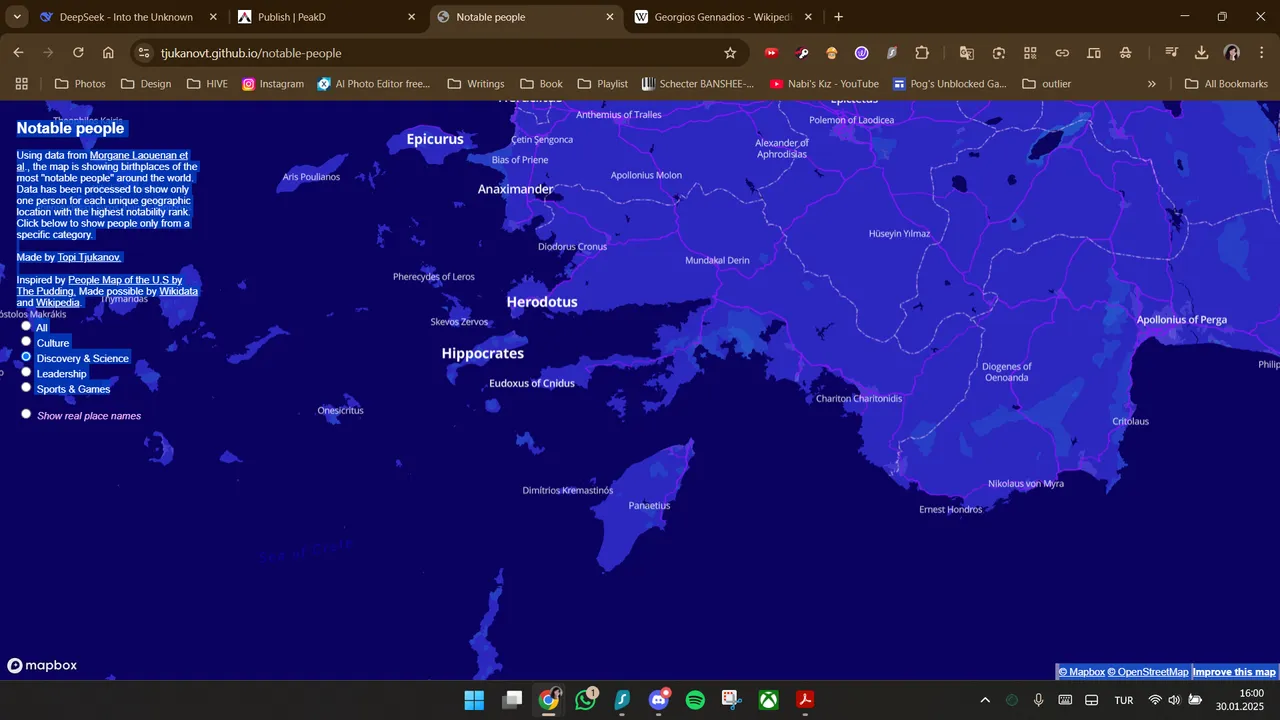Show hidden system tray icons
The height and width of the screenshot is (720, 1280).
click(985, 700)
